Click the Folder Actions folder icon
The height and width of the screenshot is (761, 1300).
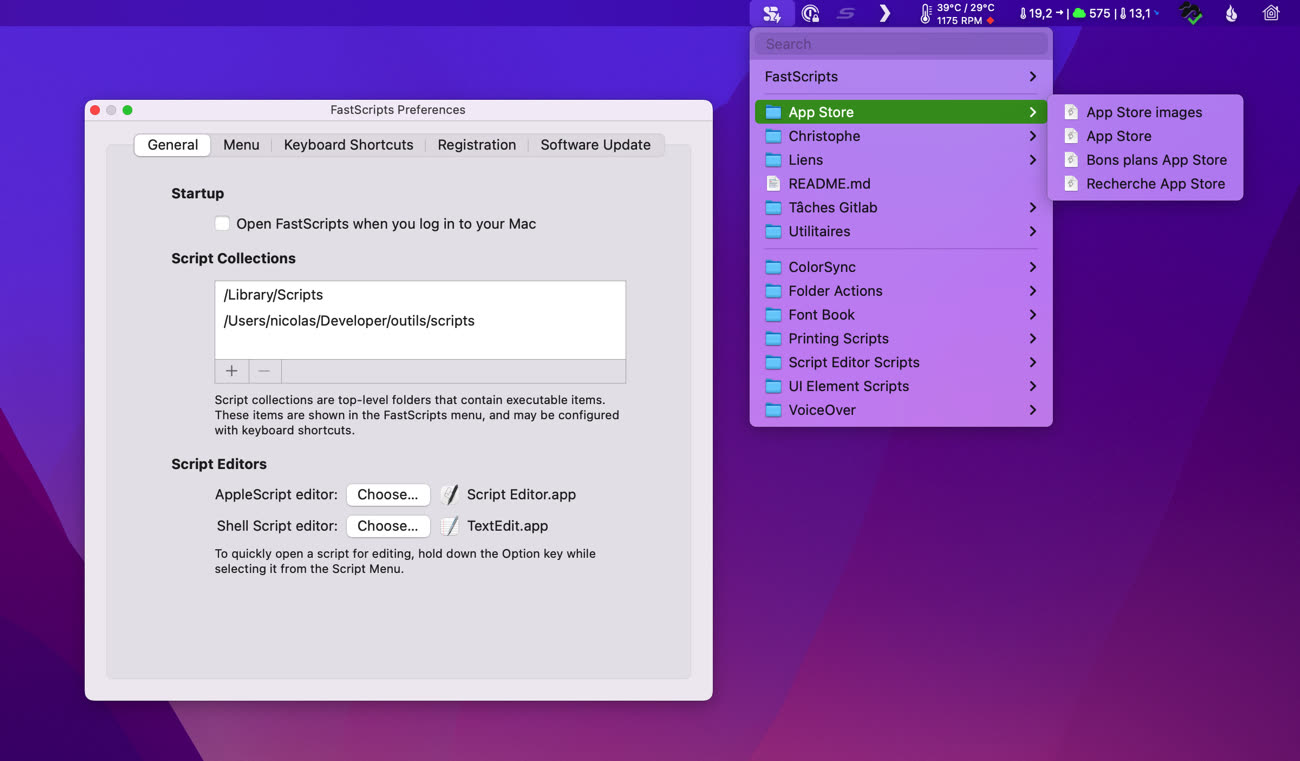point(773,291)
